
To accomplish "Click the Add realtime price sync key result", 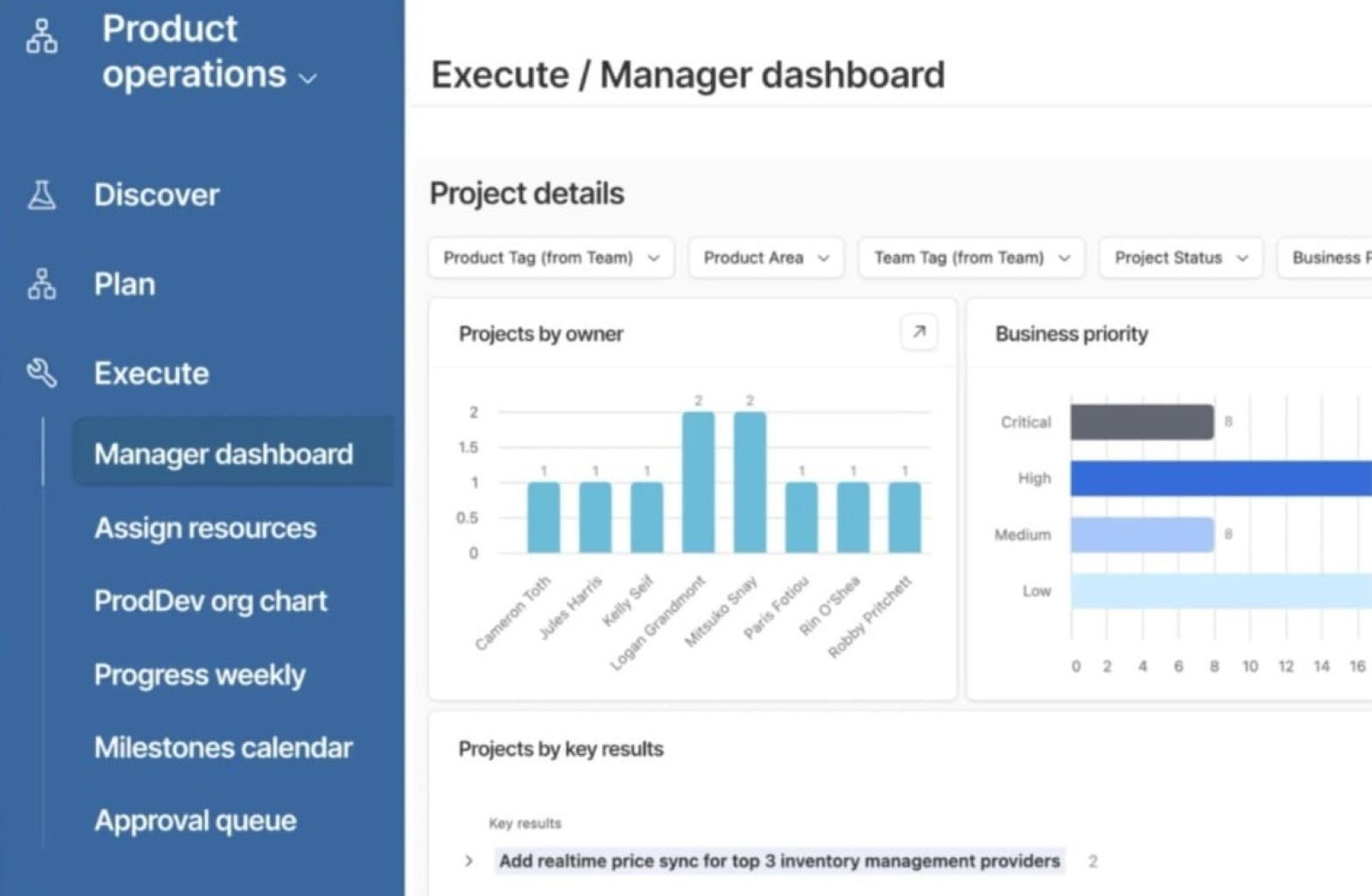I will pos(778,861).
